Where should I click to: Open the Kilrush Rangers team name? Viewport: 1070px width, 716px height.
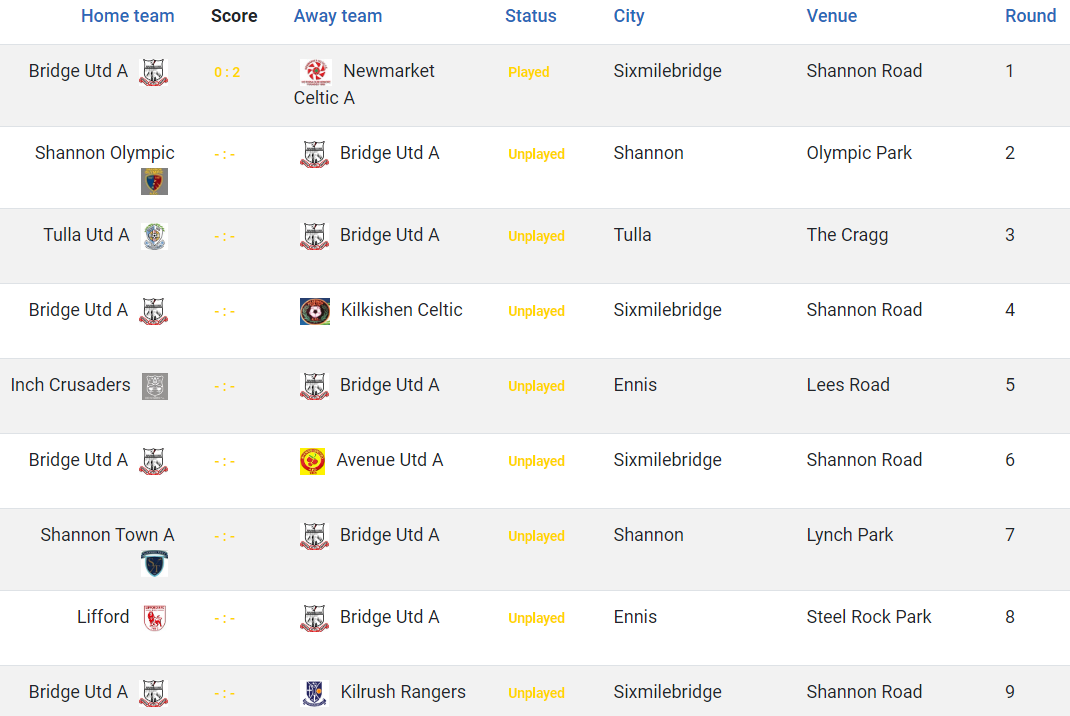403,691
